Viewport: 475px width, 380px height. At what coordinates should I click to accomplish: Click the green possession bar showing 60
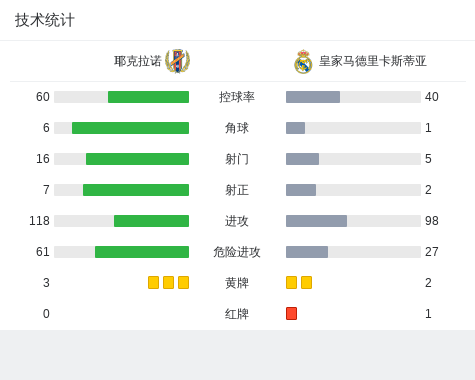[148, 97]
